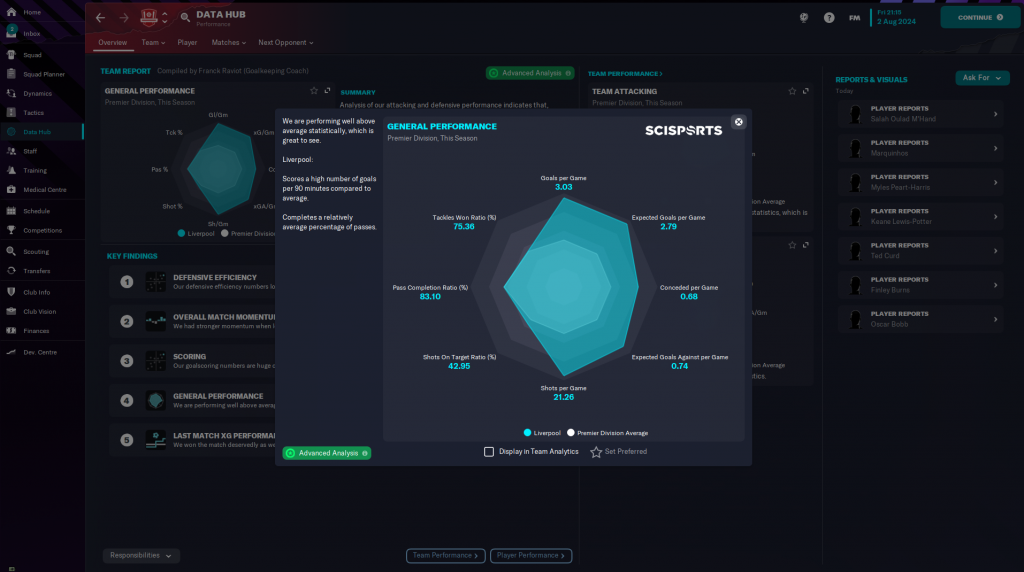
Task: Click the search magnifier icon
Action: click(186, 18)
